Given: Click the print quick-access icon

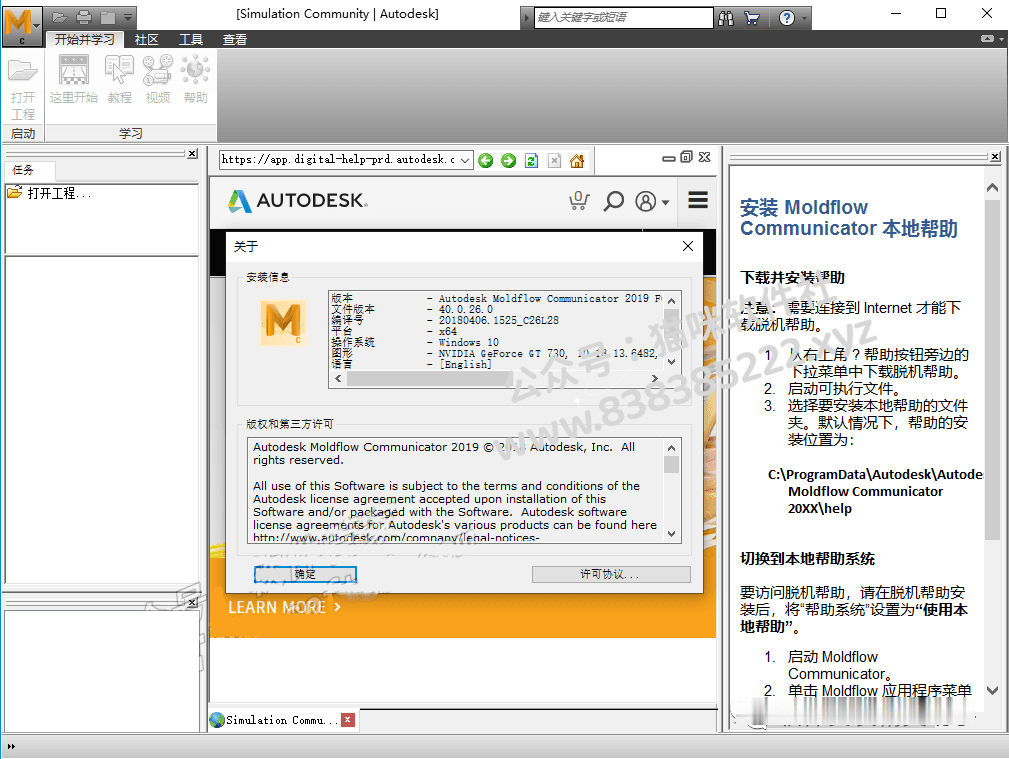Looking at the screenshot, I should point(84,17).
